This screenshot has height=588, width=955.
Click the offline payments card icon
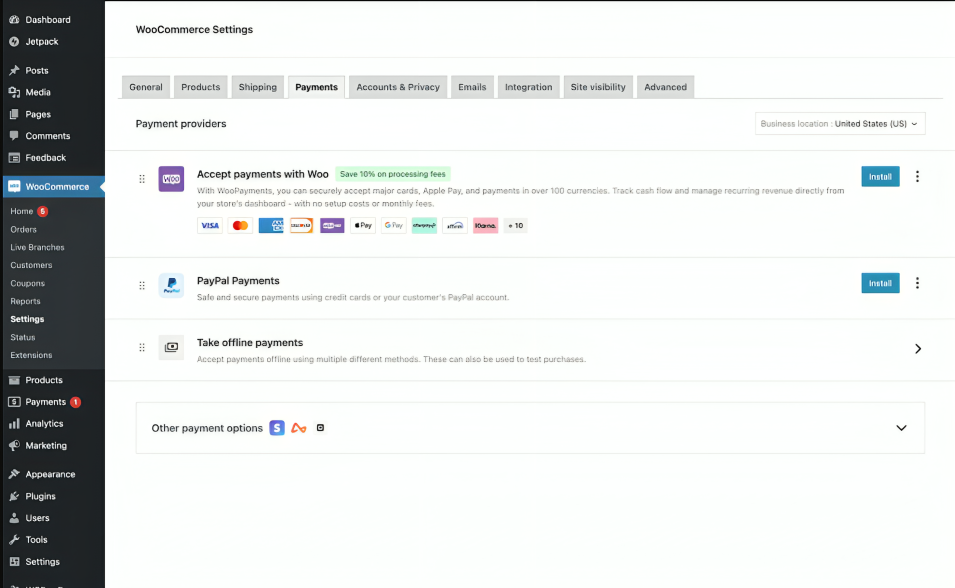click(171, 348)
